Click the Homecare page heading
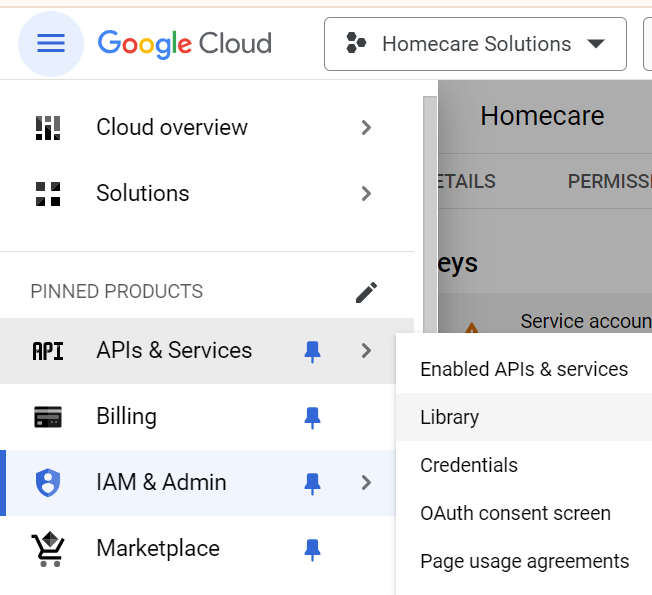The width and height of the screenshot is (652, 595). coord(542,116)
